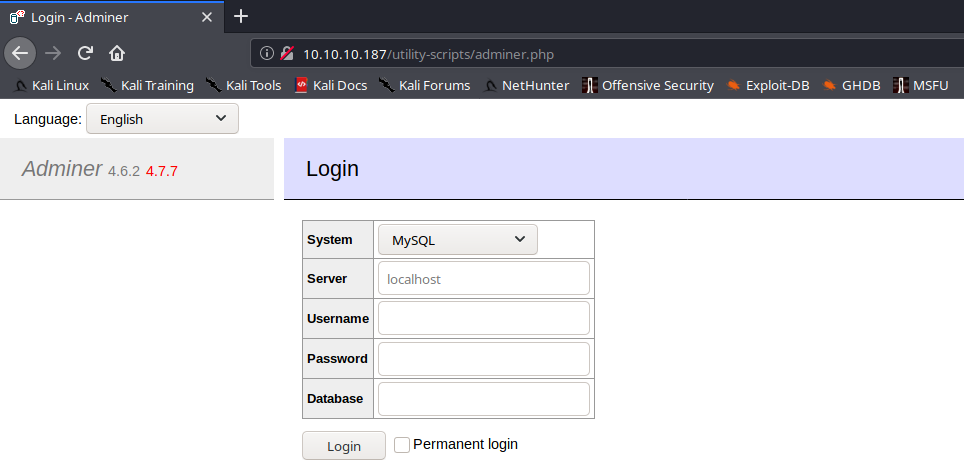The image size is (964, 466).
Task: Open a new tab with the plus icon
Action: coord(240,16)
